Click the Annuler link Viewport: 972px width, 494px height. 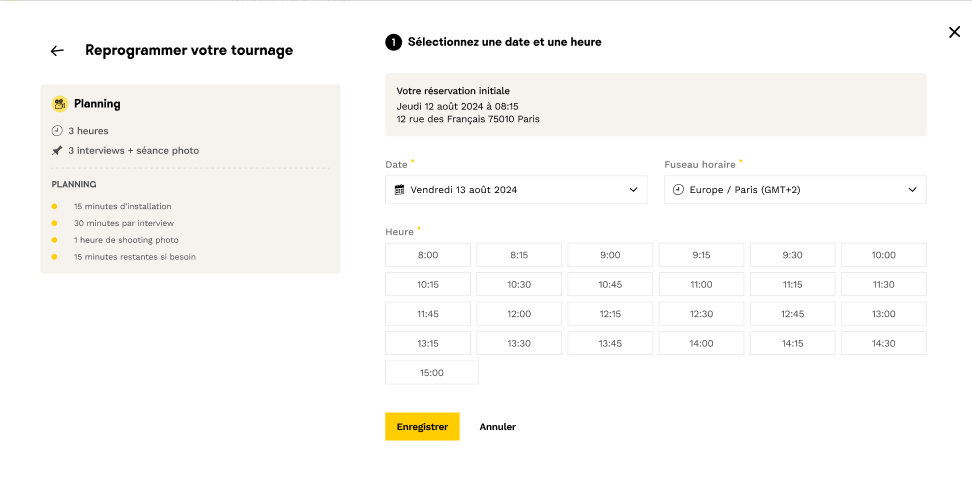497,427
